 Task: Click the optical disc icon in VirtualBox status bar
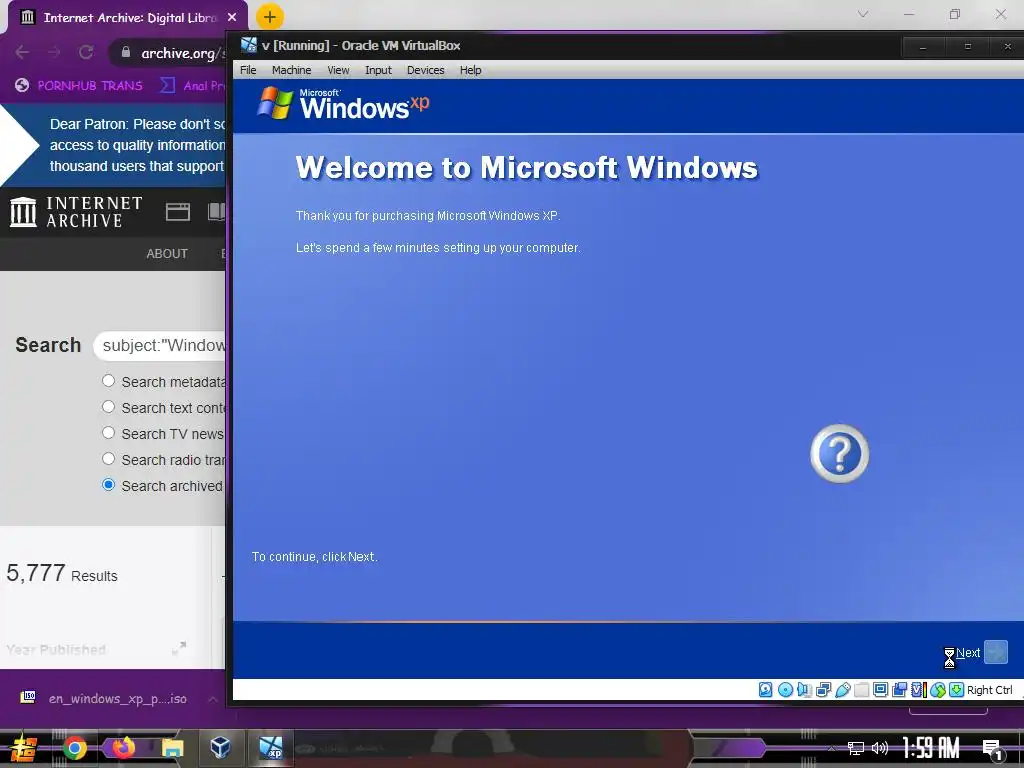tap(785, 690)
